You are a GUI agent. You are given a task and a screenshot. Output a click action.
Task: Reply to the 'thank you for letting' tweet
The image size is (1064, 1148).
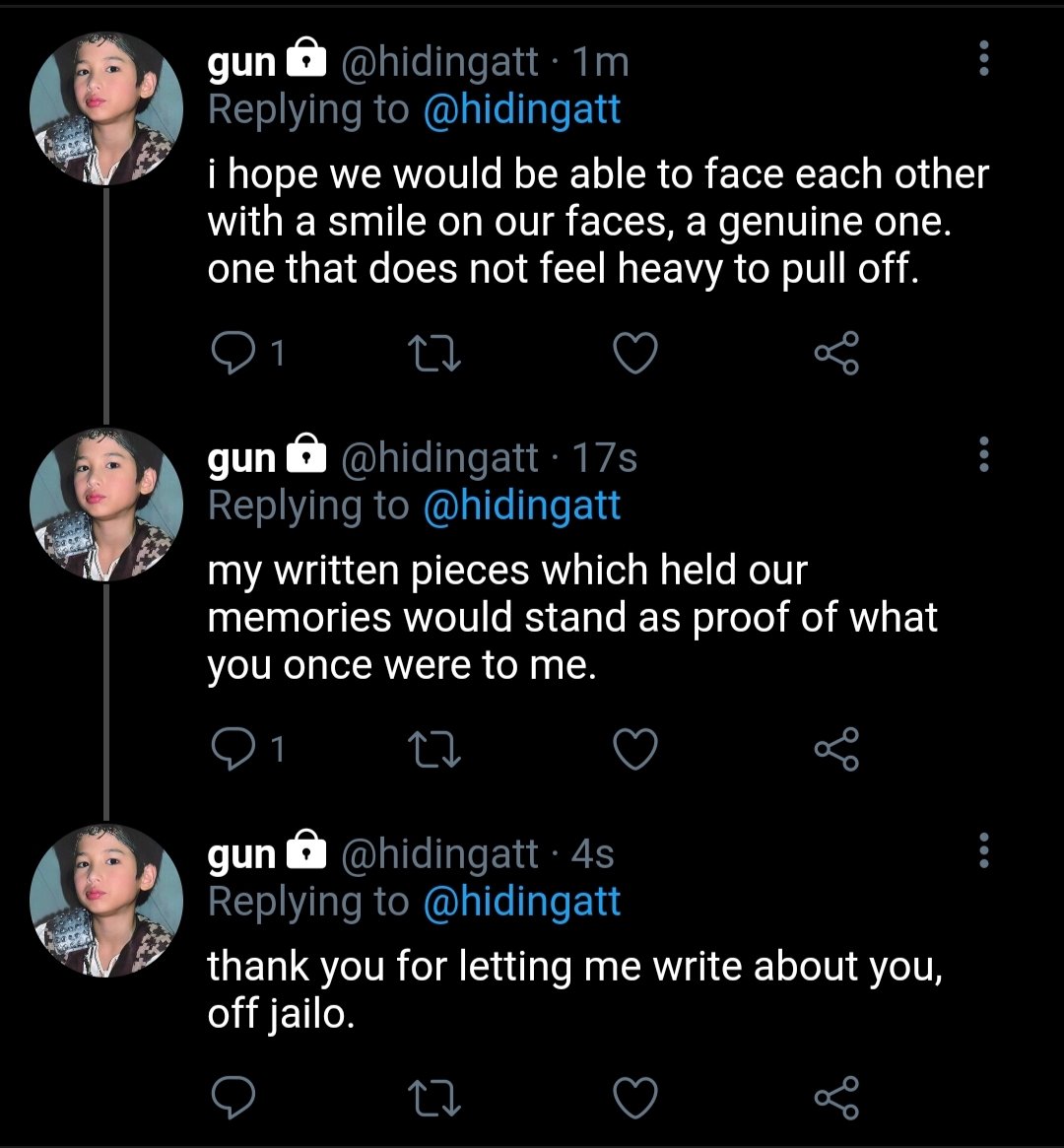[x=233, y=1098]
